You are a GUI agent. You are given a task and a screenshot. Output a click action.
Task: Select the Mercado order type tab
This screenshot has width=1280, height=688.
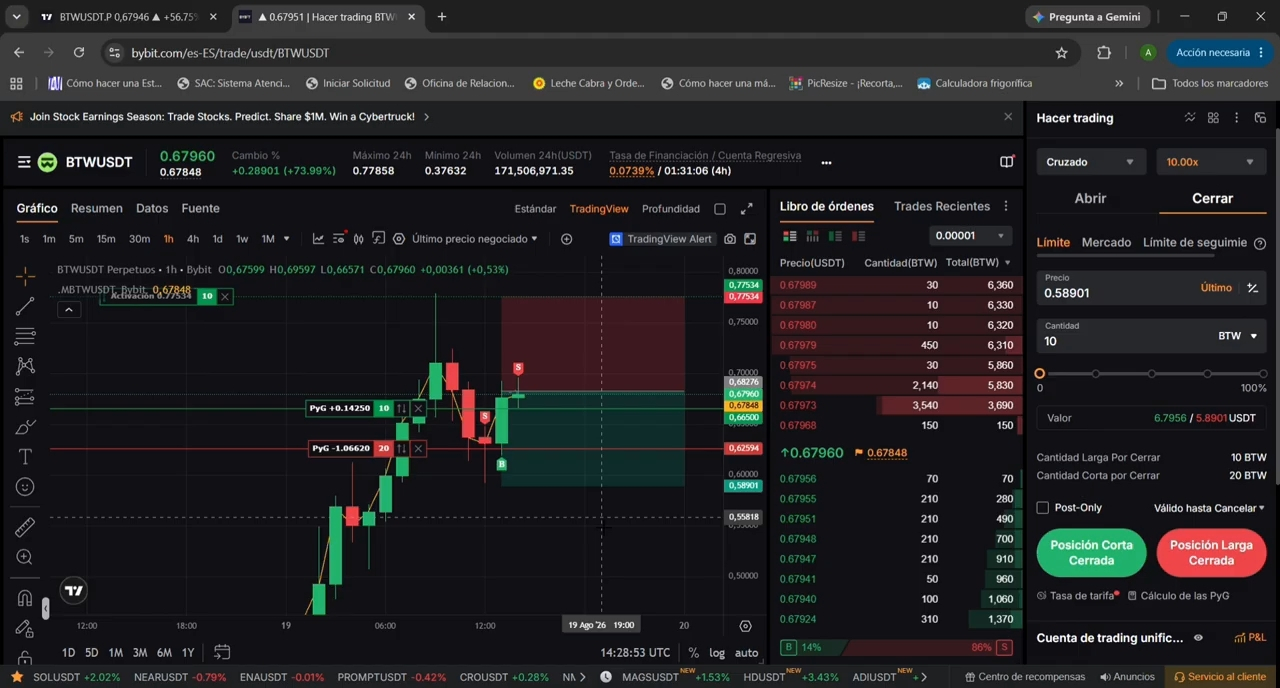[1106, 242]
